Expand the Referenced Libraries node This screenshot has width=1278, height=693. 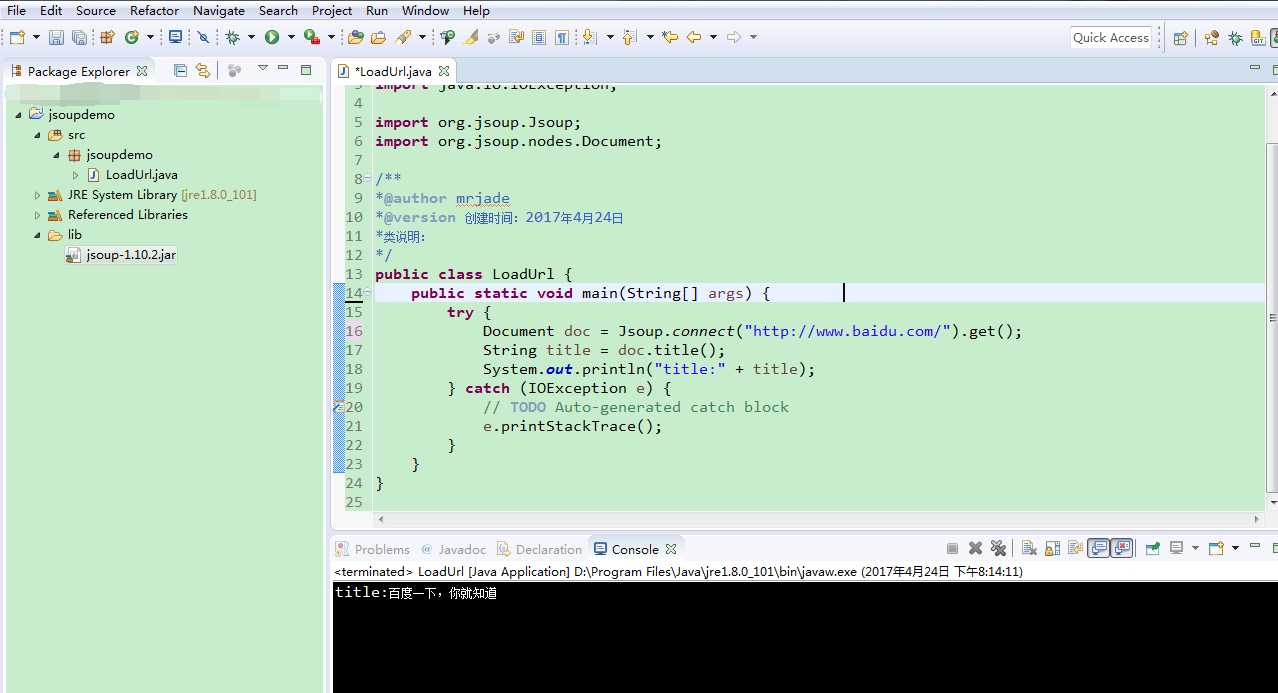(37, 215)
